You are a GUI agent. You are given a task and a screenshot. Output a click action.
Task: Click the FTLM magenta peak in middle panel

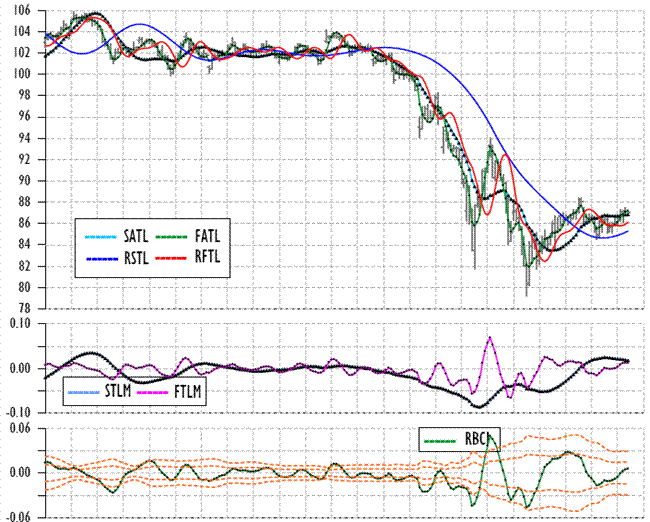[x=489, y=337]
